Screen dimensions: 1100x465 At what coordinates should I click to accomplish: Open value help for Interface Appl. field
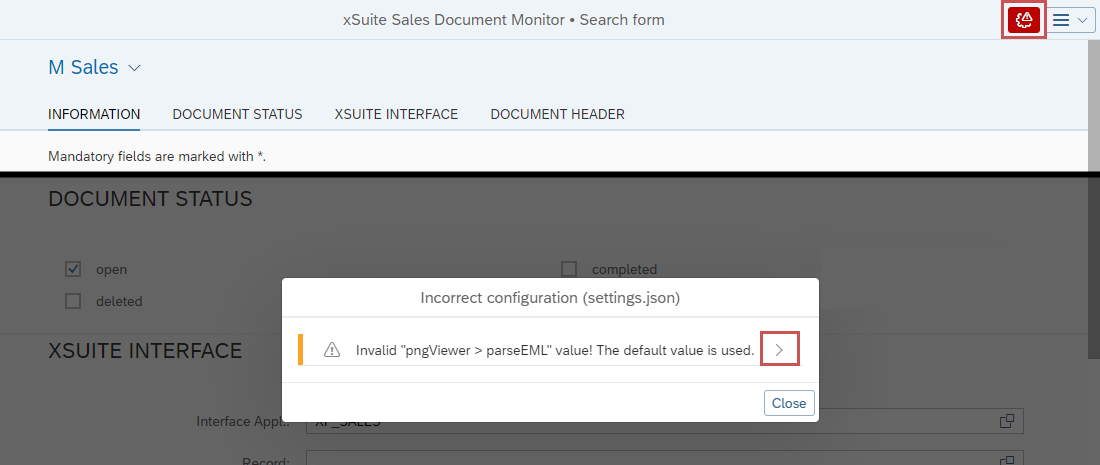tap(1007, 421)
